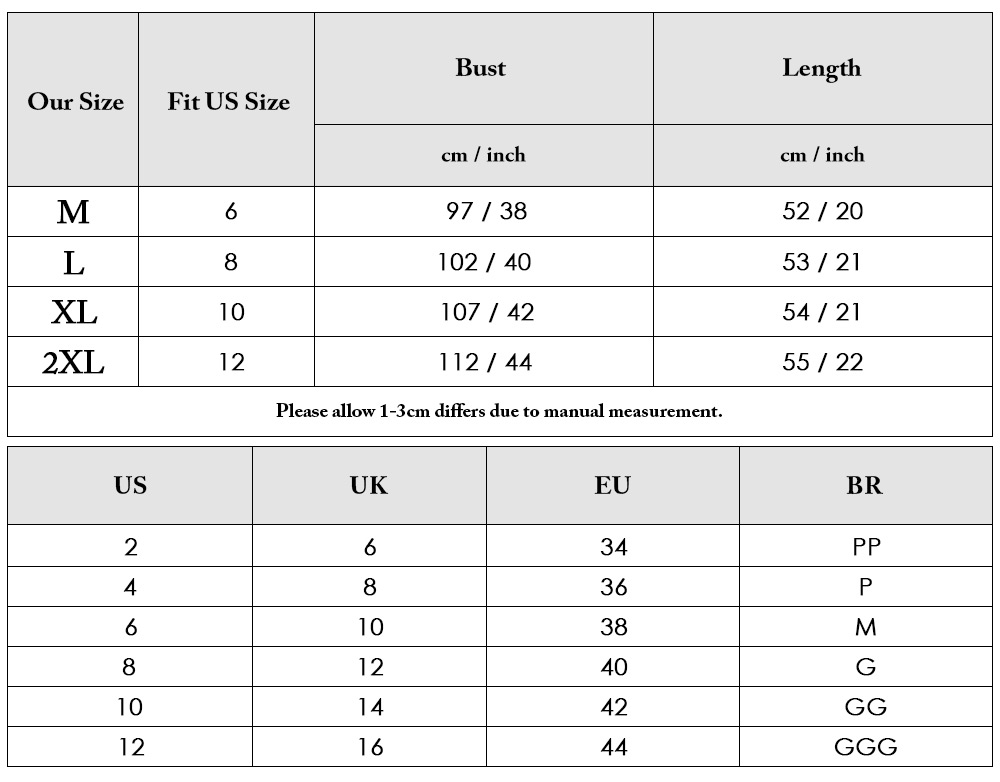Click the UK conversion column header
The height and width of the screenshot is (782, 1000).
point(369,485)
